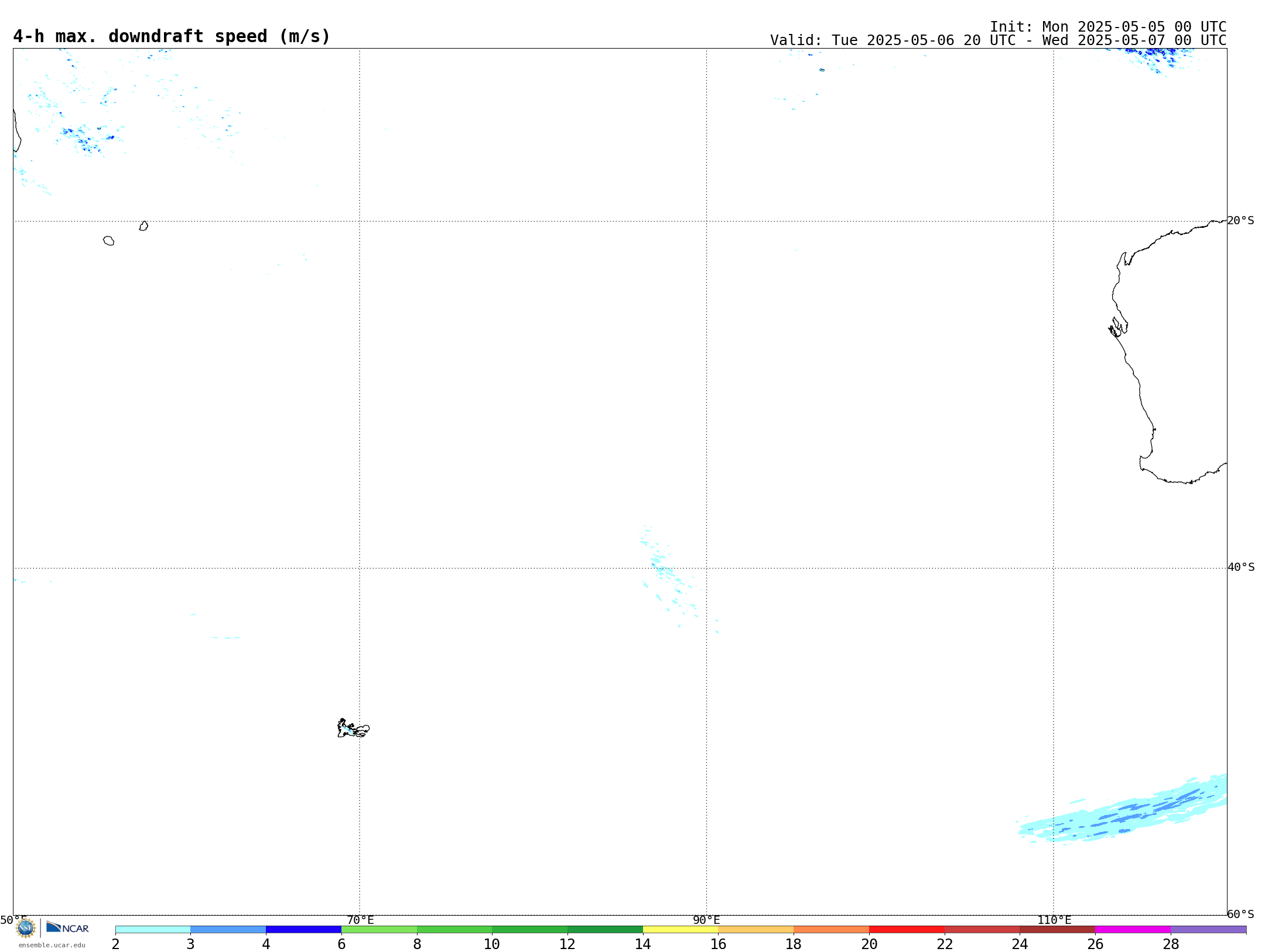Click the Shark Bay notch on Australia's west coast
The height and width of the screenshot is (952, 1265).
coord(1118,327)
